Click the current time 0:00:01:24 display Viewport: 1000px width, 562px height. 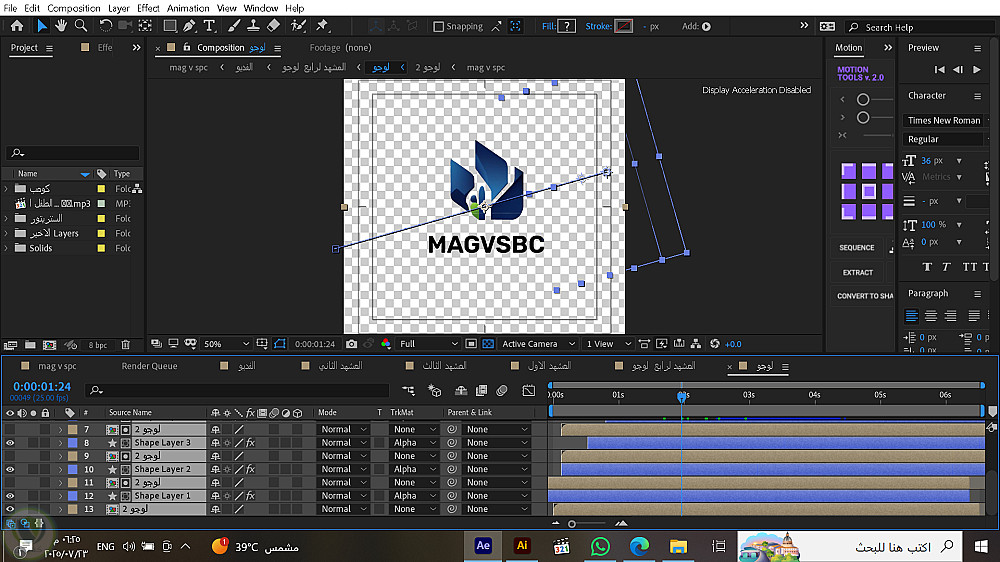pyautogui.click(x=42, y=387)
